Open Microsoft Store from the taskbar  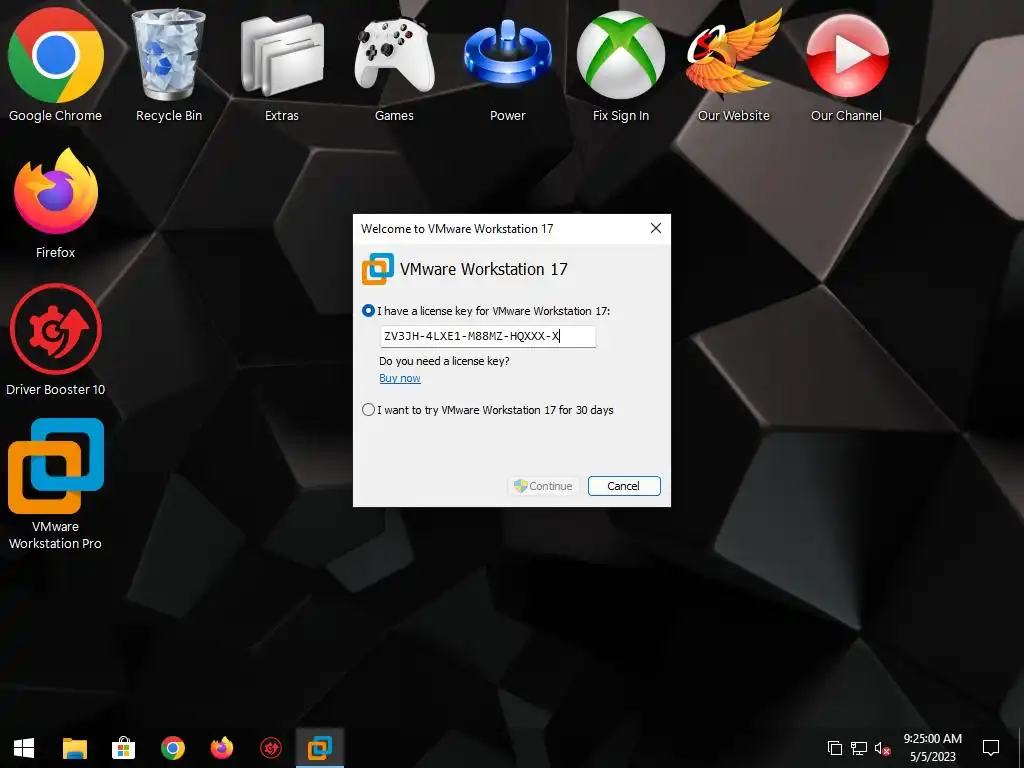coord(123,748)
